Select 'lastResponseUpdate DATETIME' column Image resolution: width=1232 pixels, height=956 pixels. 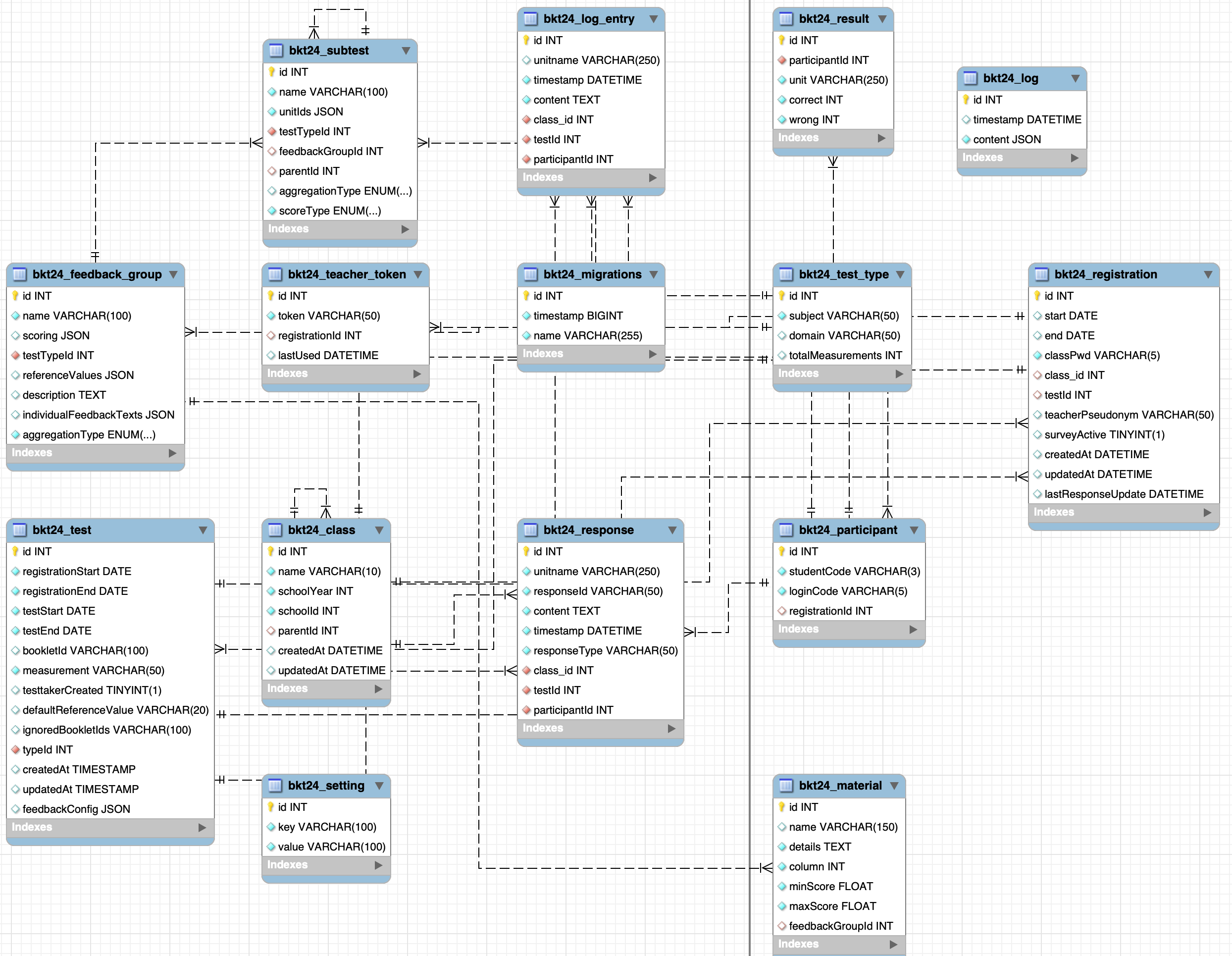[1124, 494]
